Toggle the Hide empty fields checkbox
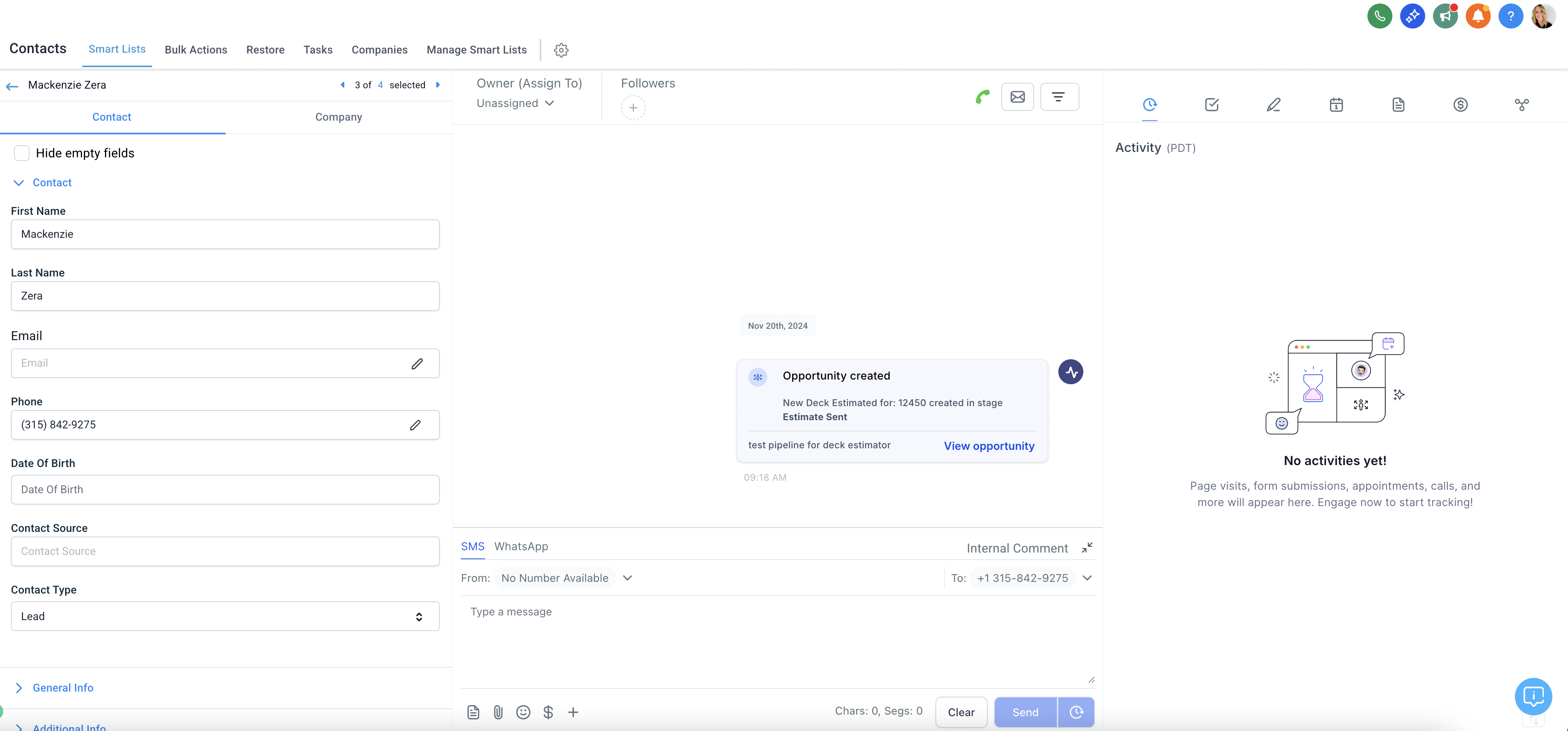This screenshot has width=1568, height=731. (x=22, y=153)
